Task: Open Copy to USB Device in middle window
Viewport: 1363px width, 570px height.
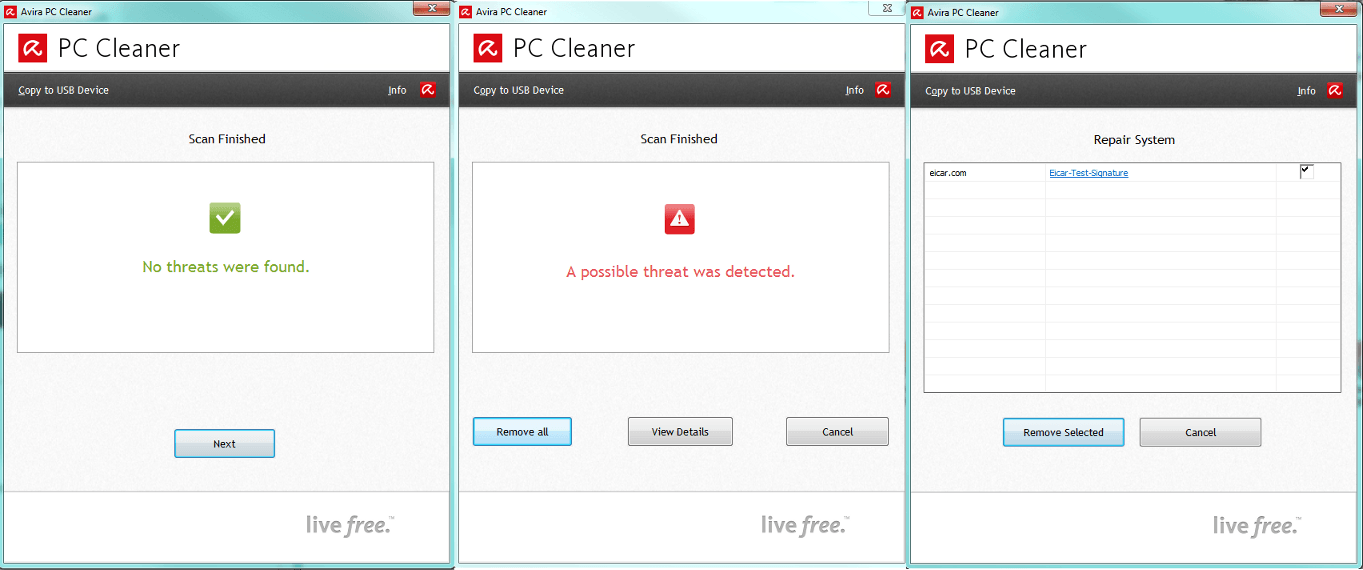Action: point(518,90)
